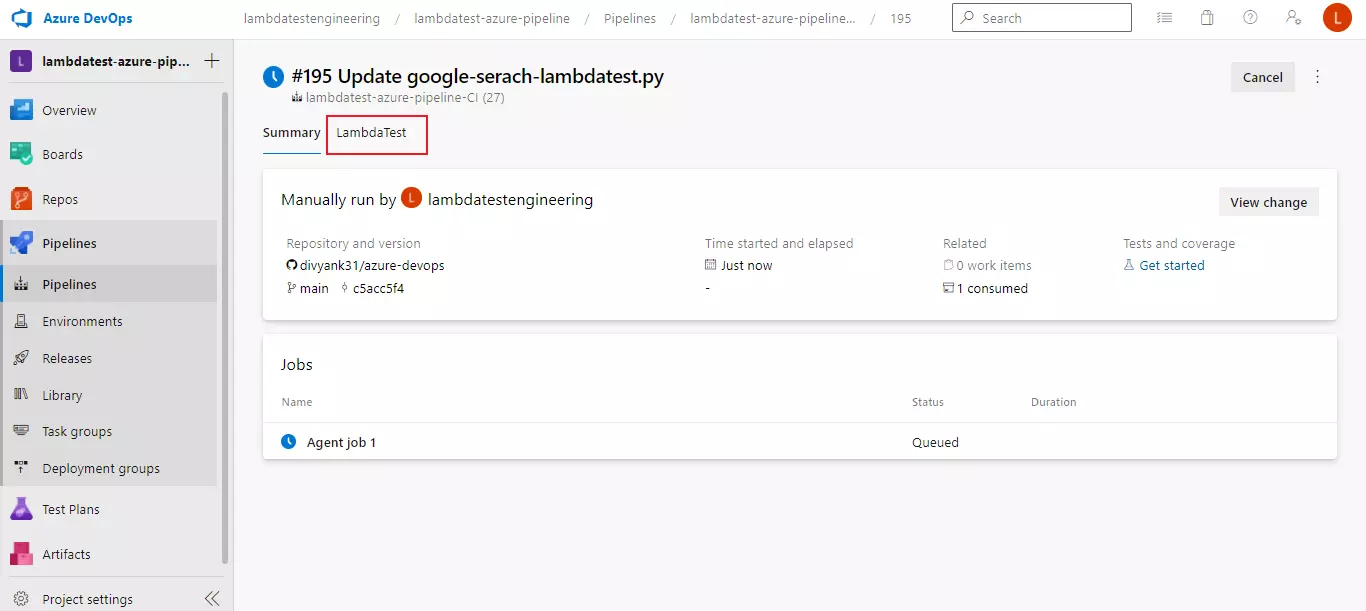The width and height of the screenshot is (1366, 611).
Task: Create a new project with the plus icon
Action: point(212,61)
